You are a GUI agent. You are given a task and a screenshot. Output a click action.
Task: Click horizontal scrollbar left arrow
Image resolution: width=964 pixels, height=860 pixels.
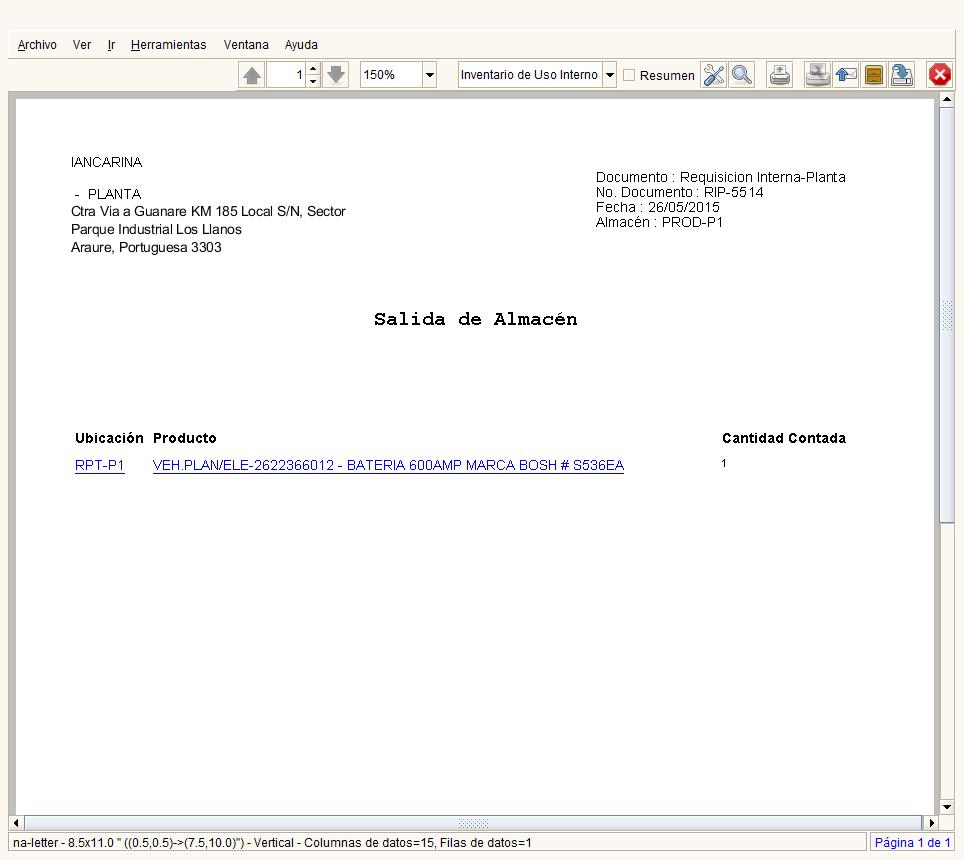click(x=16, y=823)
